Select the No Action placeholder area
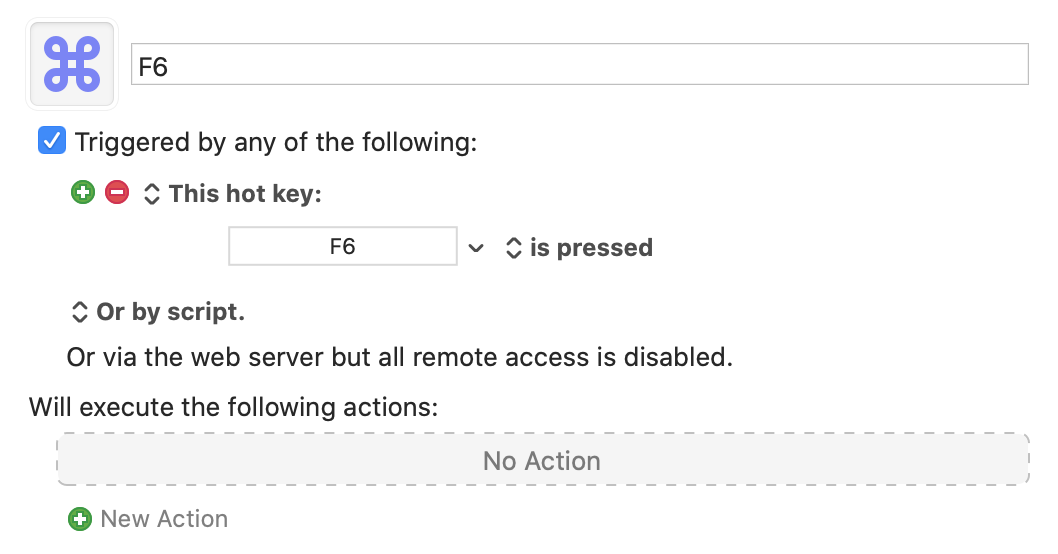Screen dimensions: 1058x554 pos(542,460)
